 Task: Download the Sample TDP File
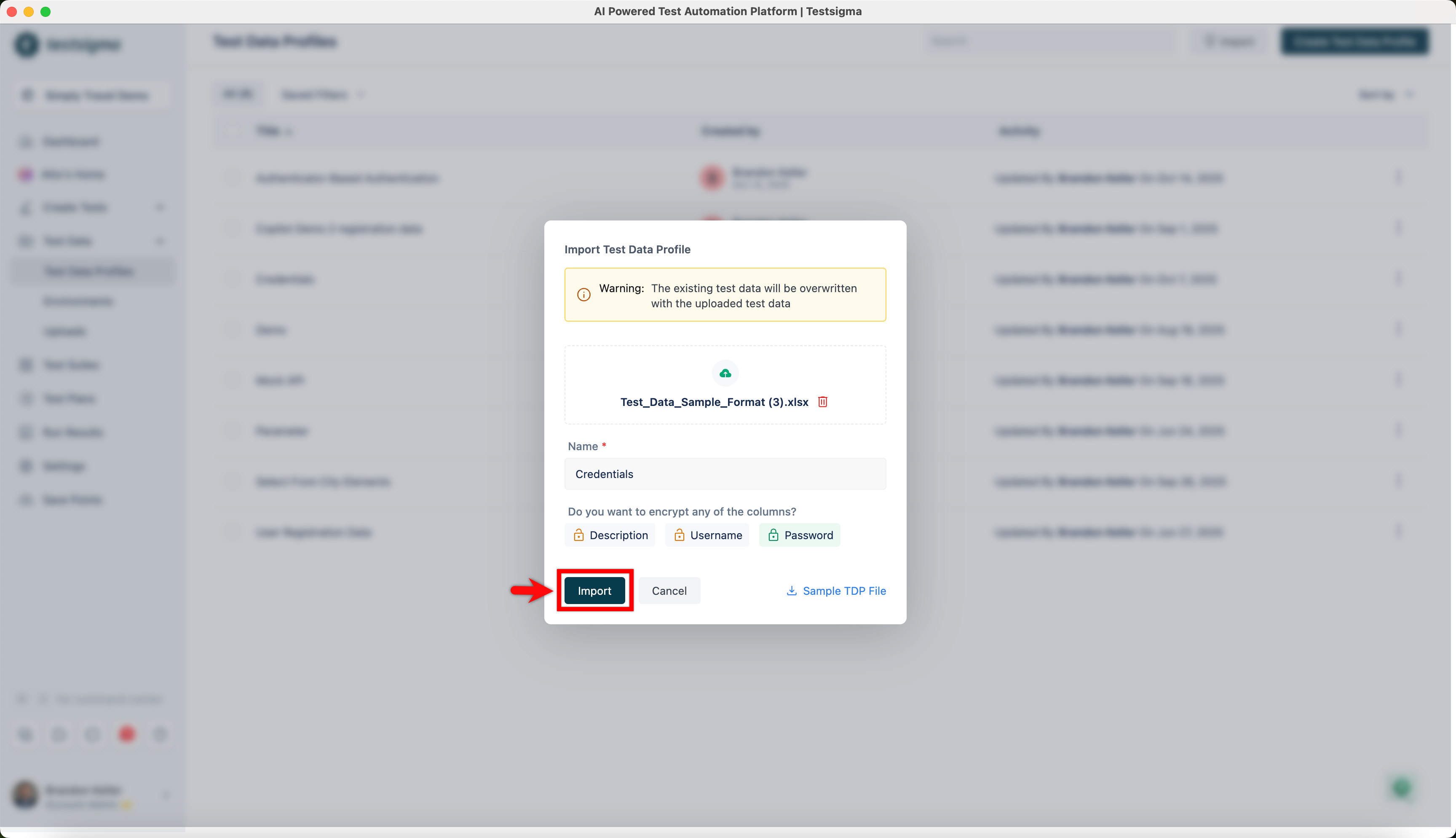pos(843,591)
